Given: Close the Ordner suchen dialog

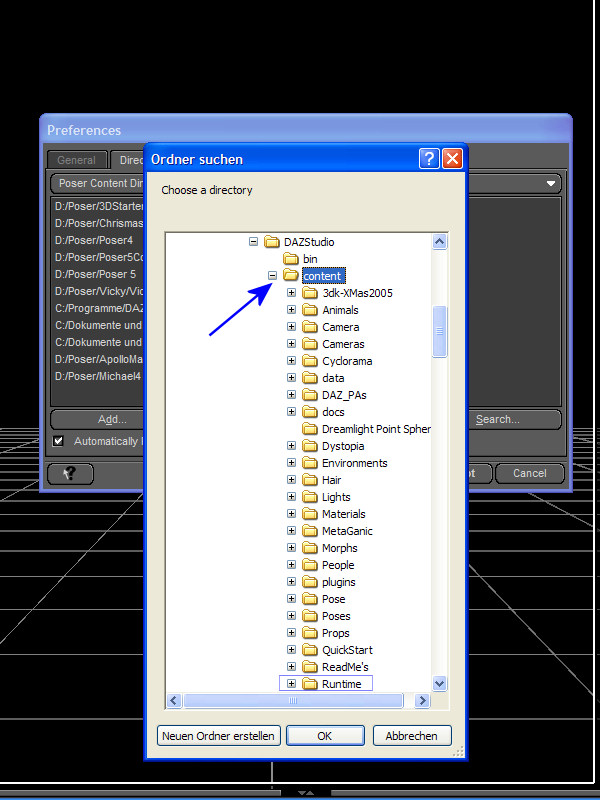Looking at the screenshot, I should (x=452, y=159).
